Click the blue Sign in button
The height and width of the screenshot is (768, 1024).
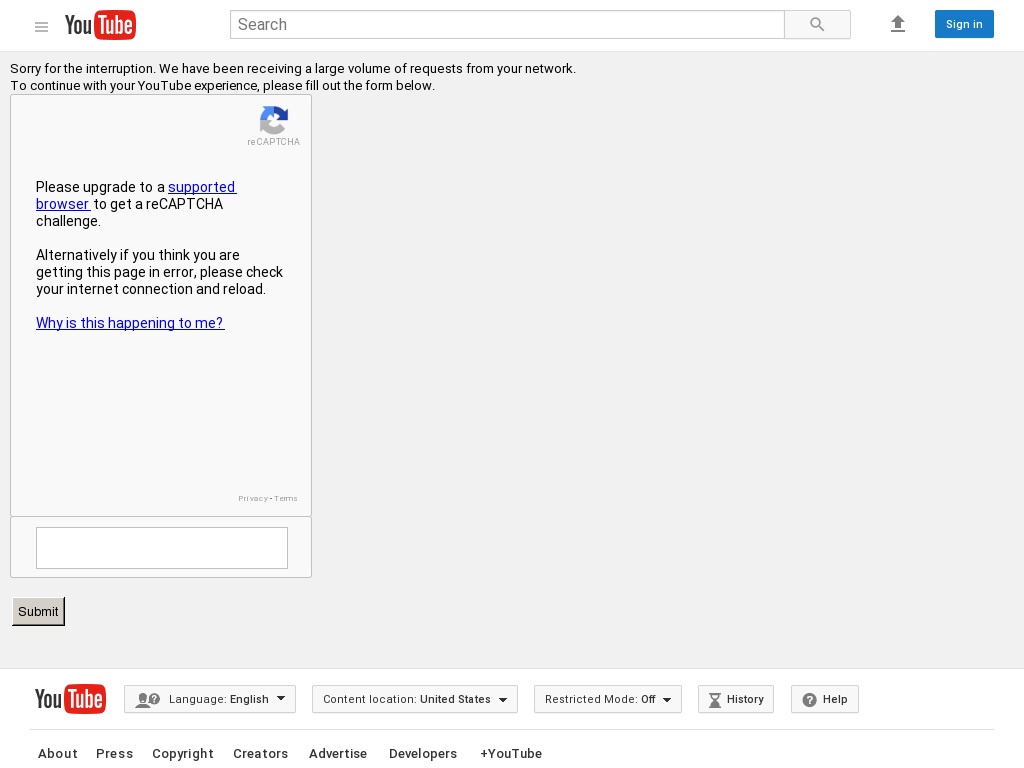point(963,24)
